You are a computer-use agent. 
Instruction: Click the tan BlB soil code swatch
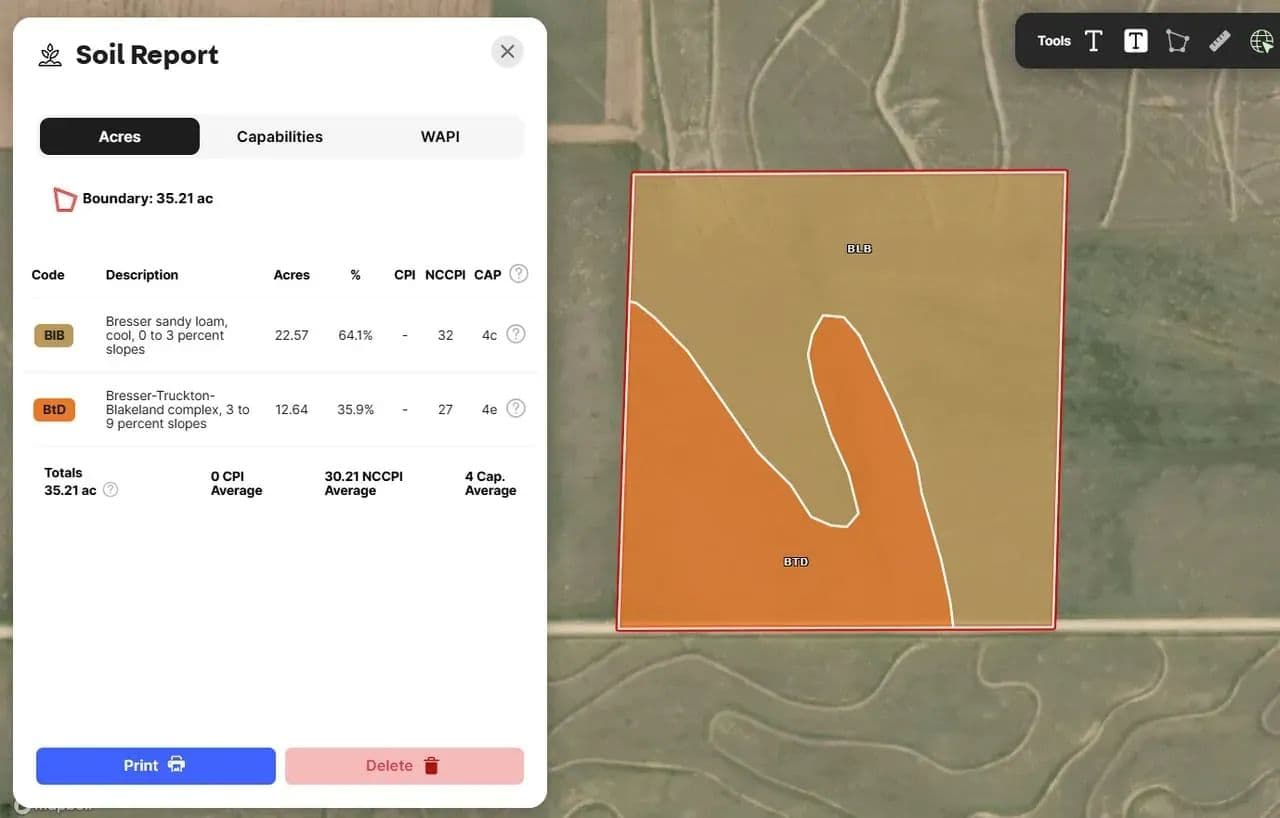pos(54,335)
